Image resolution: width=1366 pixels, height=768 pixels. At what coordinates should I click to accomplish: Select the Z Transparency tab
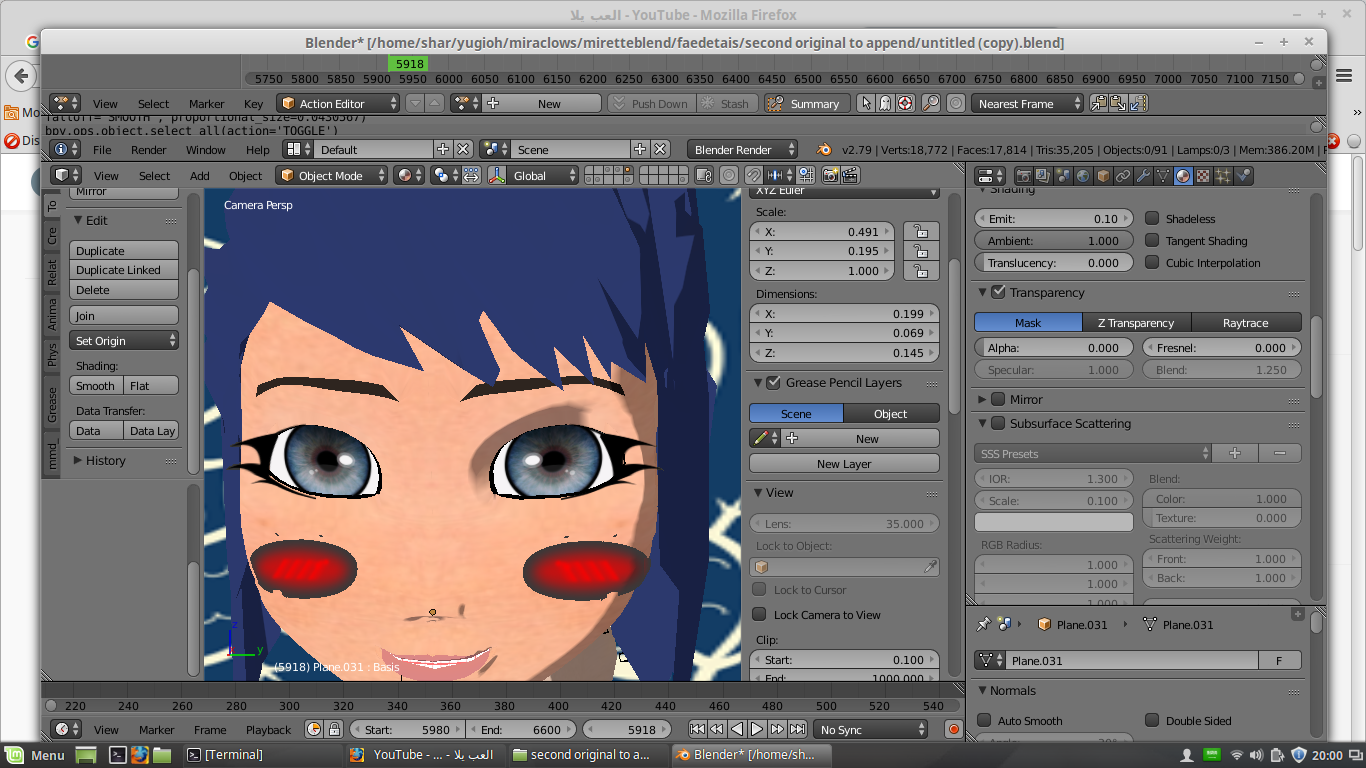[1135, 323]
